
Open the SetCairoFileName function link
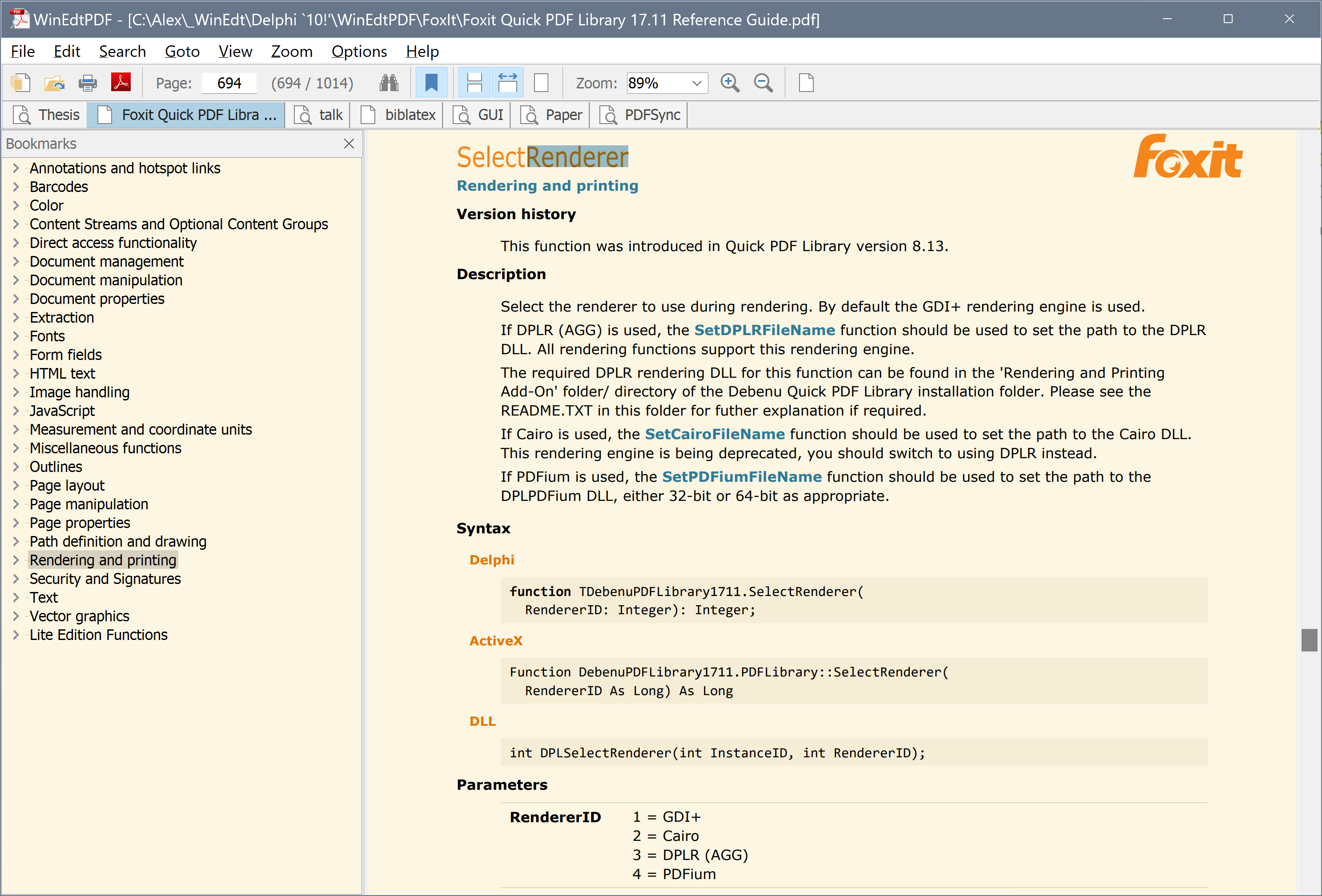click(x=715, y=434)
